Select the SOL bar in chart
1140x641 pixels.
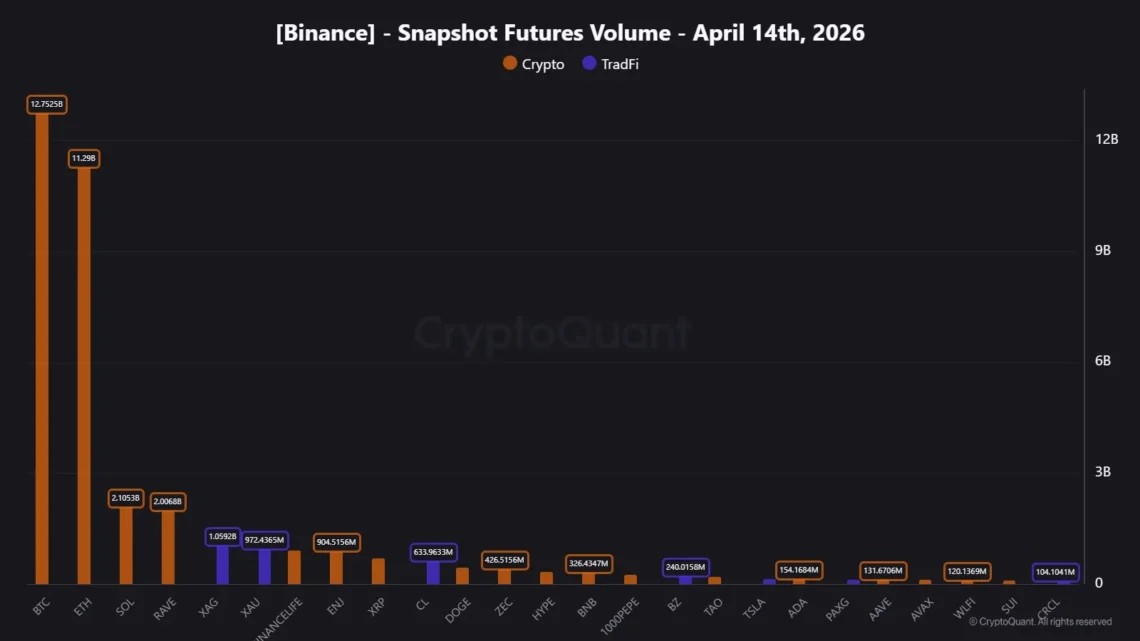pos(126,545)
